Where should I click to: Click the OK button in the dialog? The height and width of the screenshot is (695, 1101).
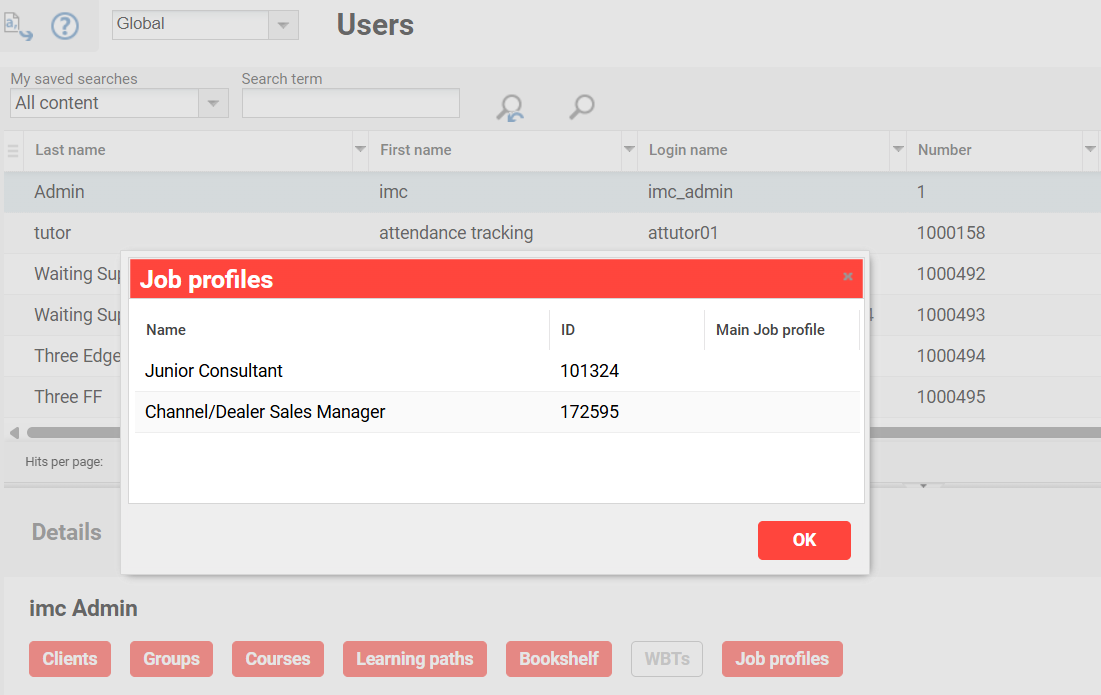804,540
